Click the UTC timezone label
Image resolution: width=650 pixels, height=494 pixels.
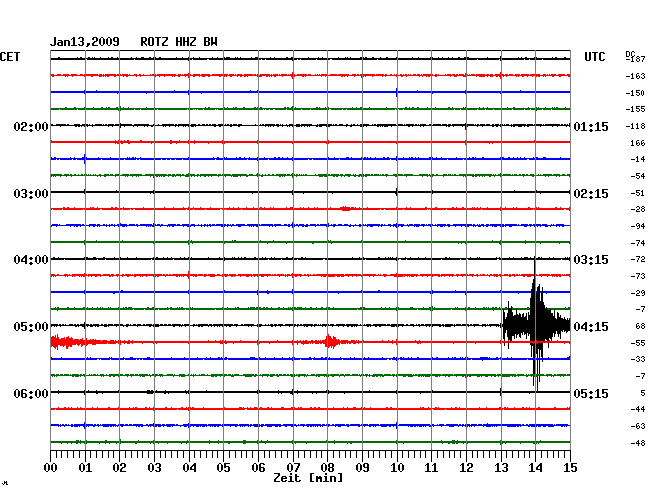coord(594,57)
